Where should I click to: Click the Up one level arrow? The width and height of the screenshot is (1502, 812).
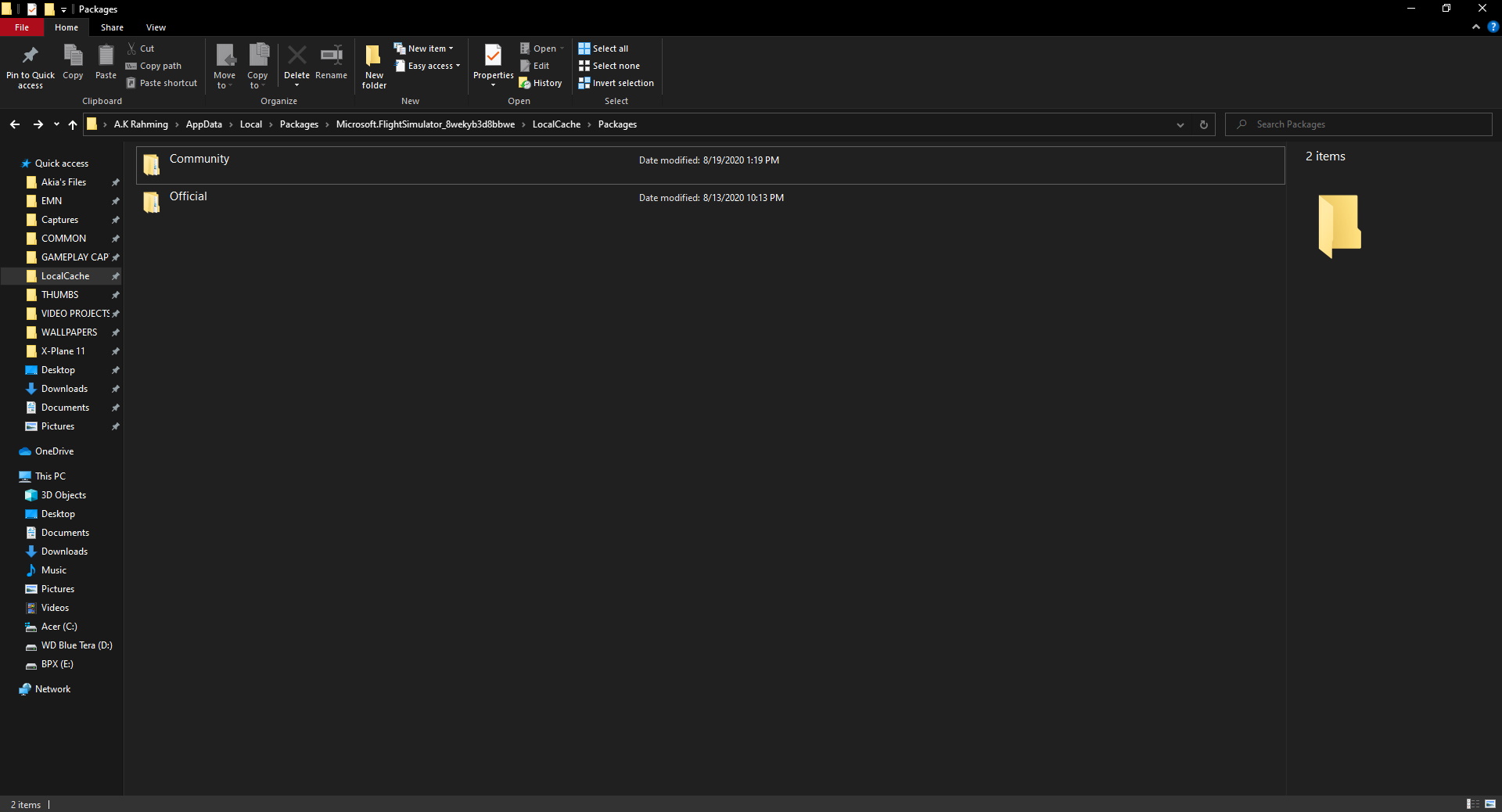pyautogui.click(x=73, y=124)
